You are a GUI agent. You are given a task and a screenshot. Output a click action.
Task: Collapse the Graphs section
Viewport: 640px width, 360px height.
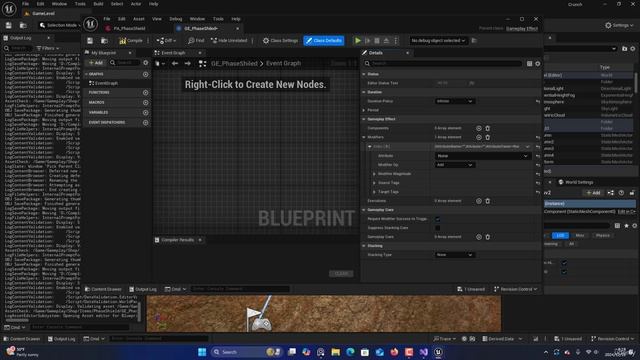[x=86, y=74]
